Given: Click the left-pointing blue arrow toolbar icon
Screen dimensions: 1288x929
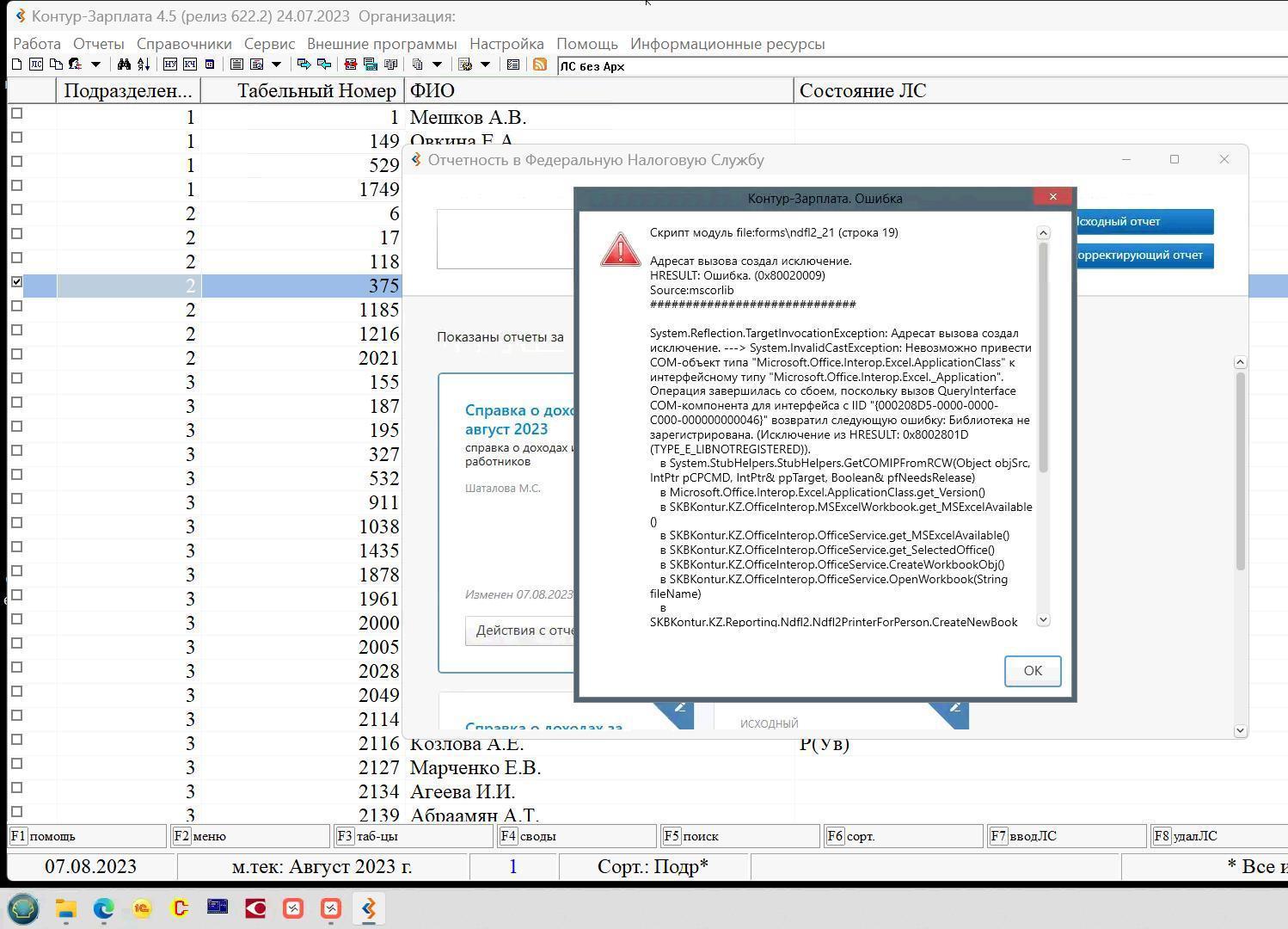Looking at the screenshot, I should tap(324, 65).
